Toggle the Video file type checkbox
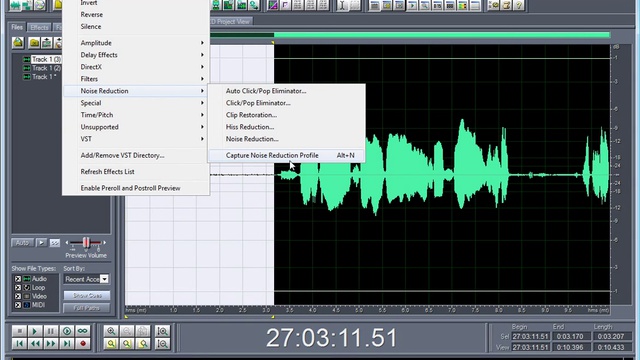Screen dimensions: 640x360 click(x=18, y=296)
